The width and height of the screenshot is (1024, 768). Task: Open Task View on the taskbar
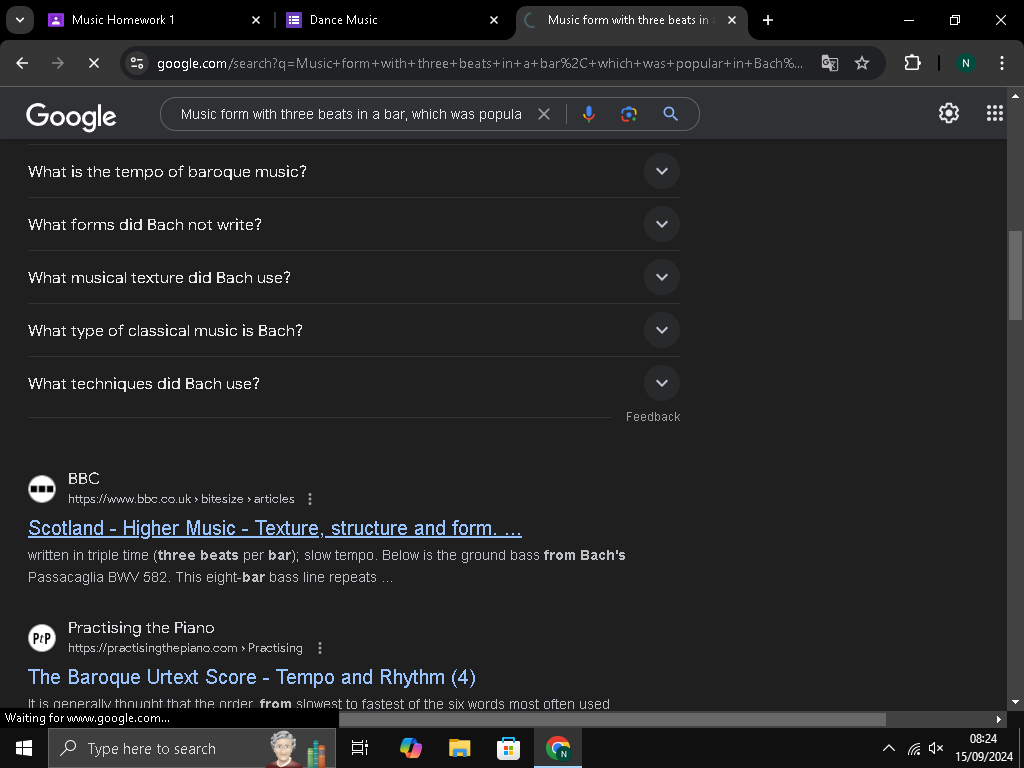coord(360,748)
